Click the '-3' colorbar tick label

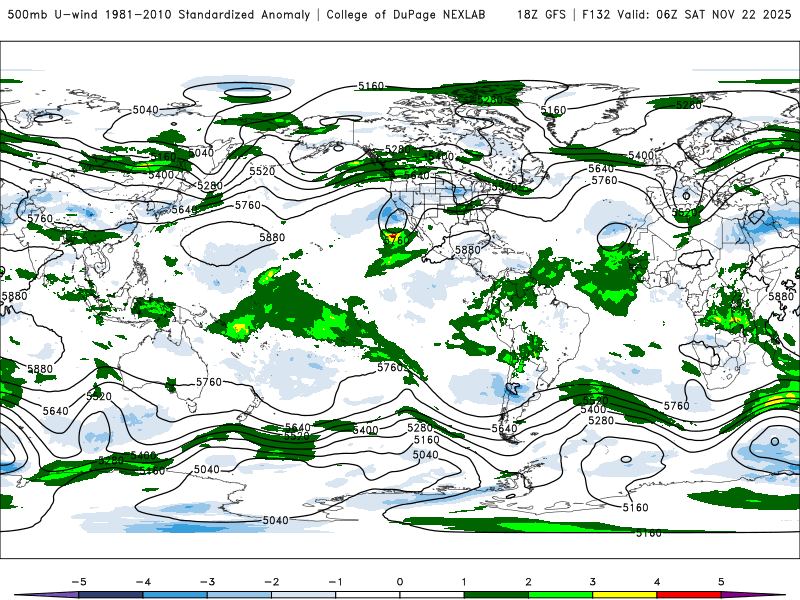coord(207,582)
